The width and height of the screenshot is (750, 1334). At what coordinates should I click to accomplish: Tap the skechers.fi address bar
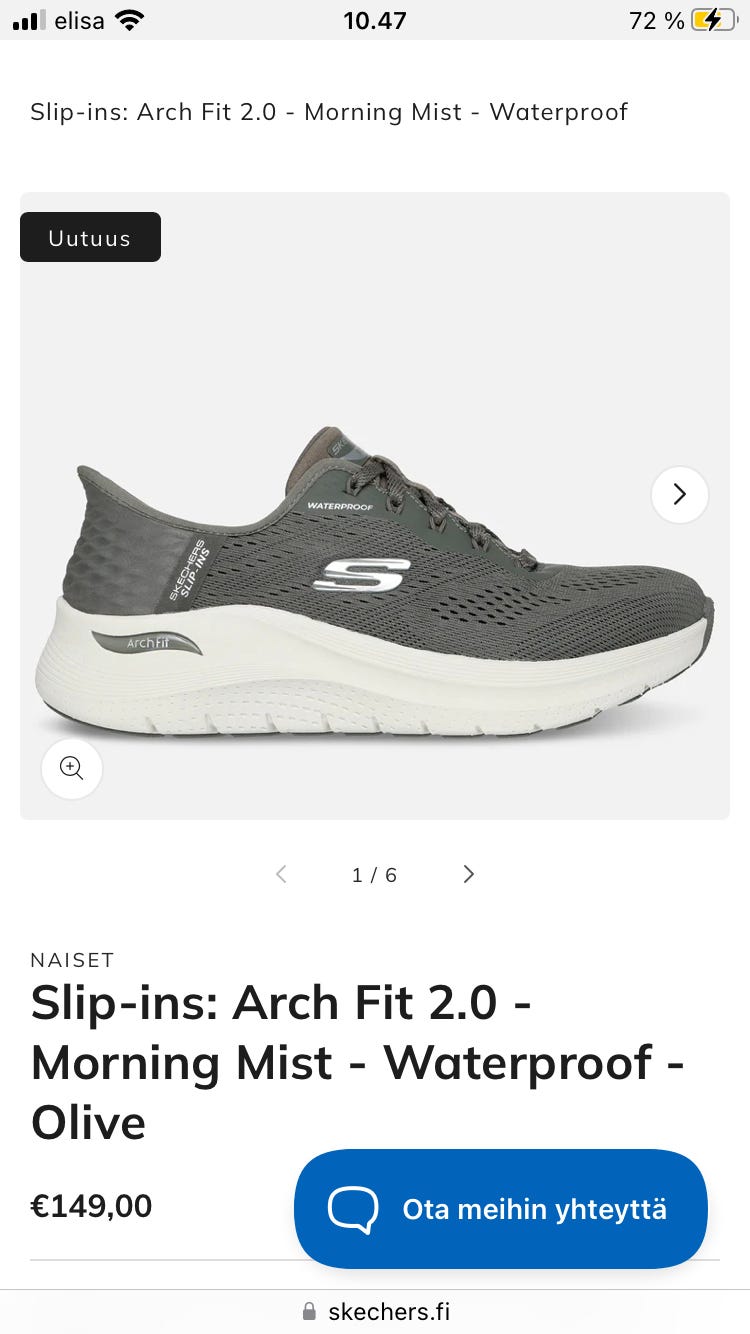[x=375, y=1311]
